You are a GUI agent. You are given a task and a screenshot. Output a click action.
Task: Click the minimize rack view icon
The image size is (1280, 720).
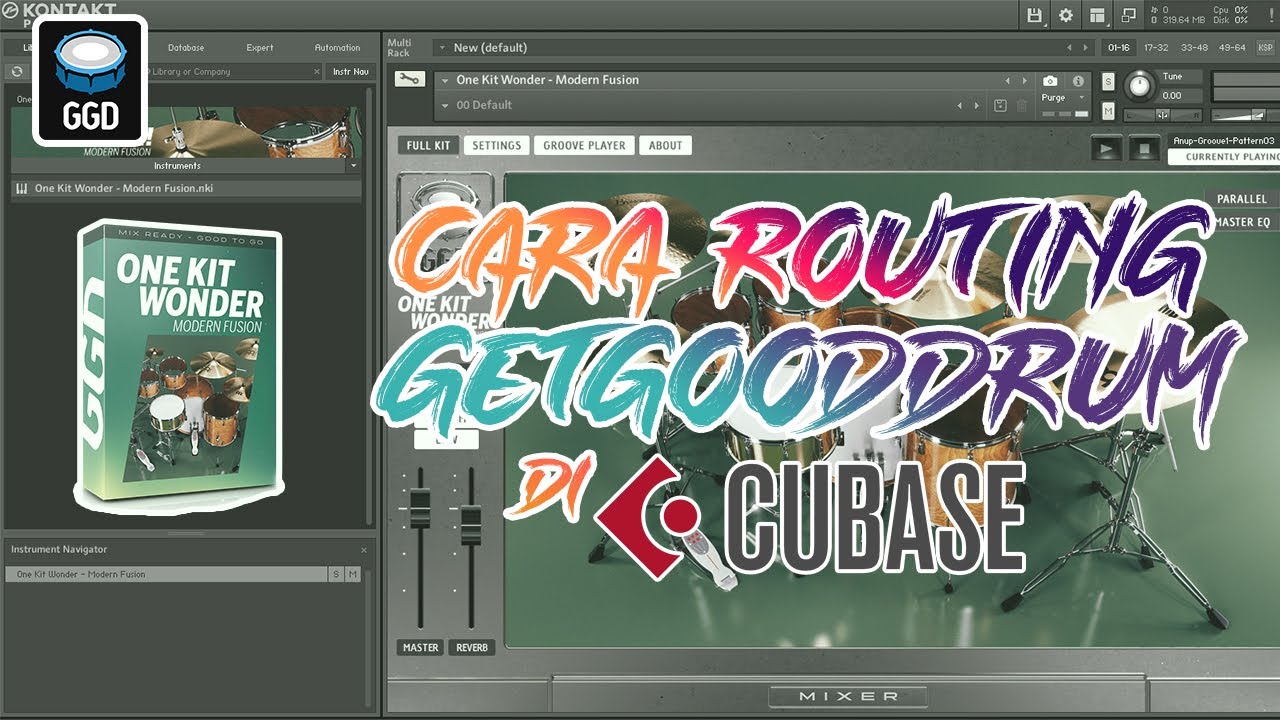tap(1129, 15)
